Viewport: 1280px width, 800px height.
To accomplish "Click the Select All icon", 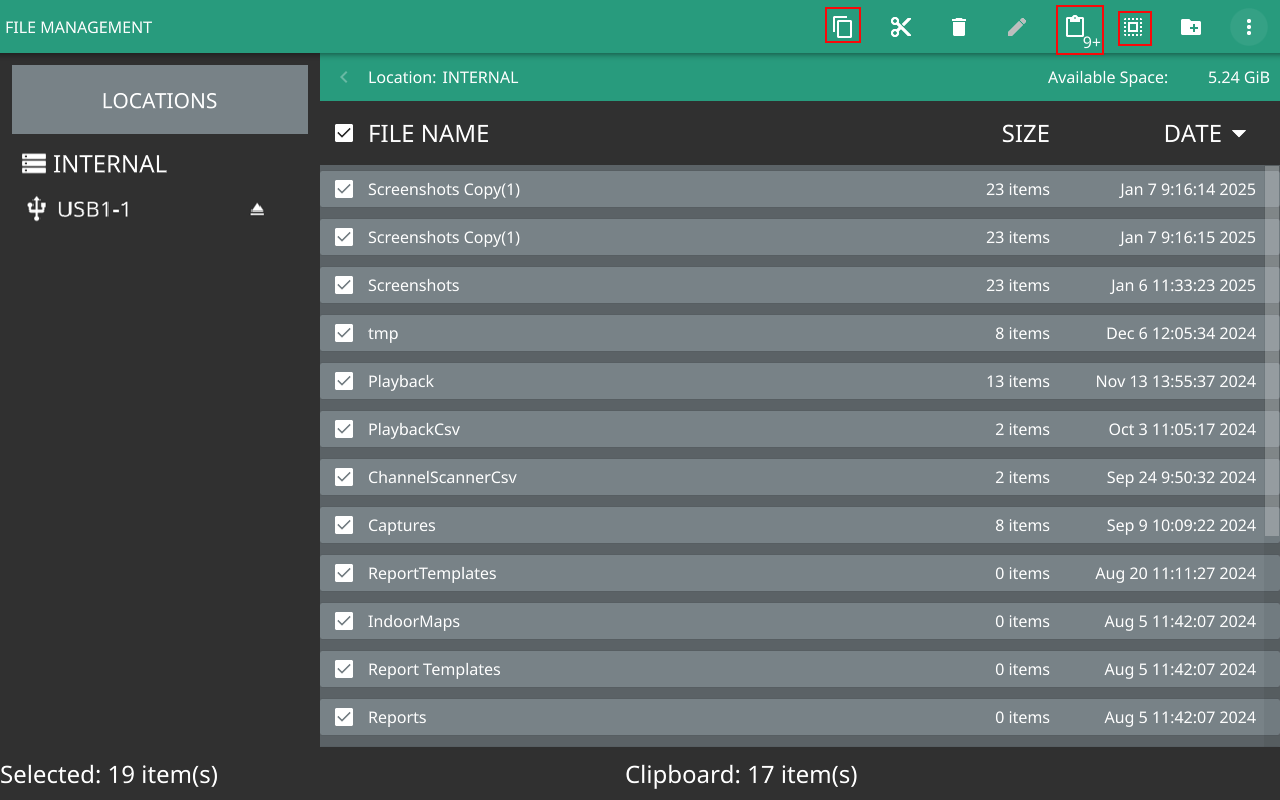I will point(1133,27).
